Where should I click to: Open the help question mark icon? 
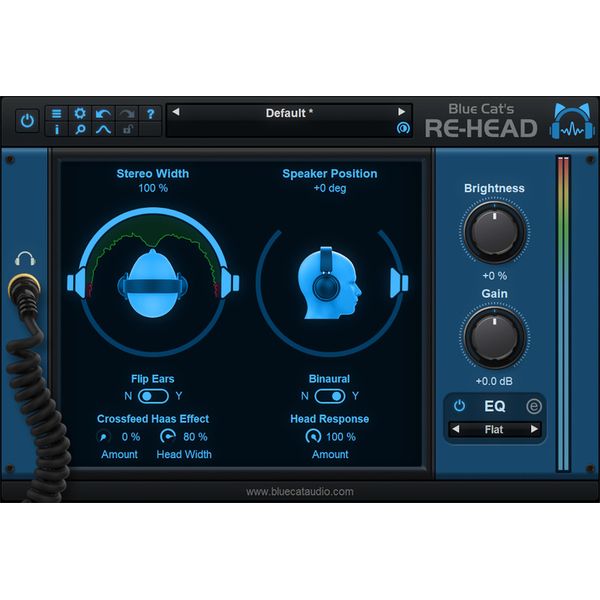pyautogui.click(x=150, y=114)
